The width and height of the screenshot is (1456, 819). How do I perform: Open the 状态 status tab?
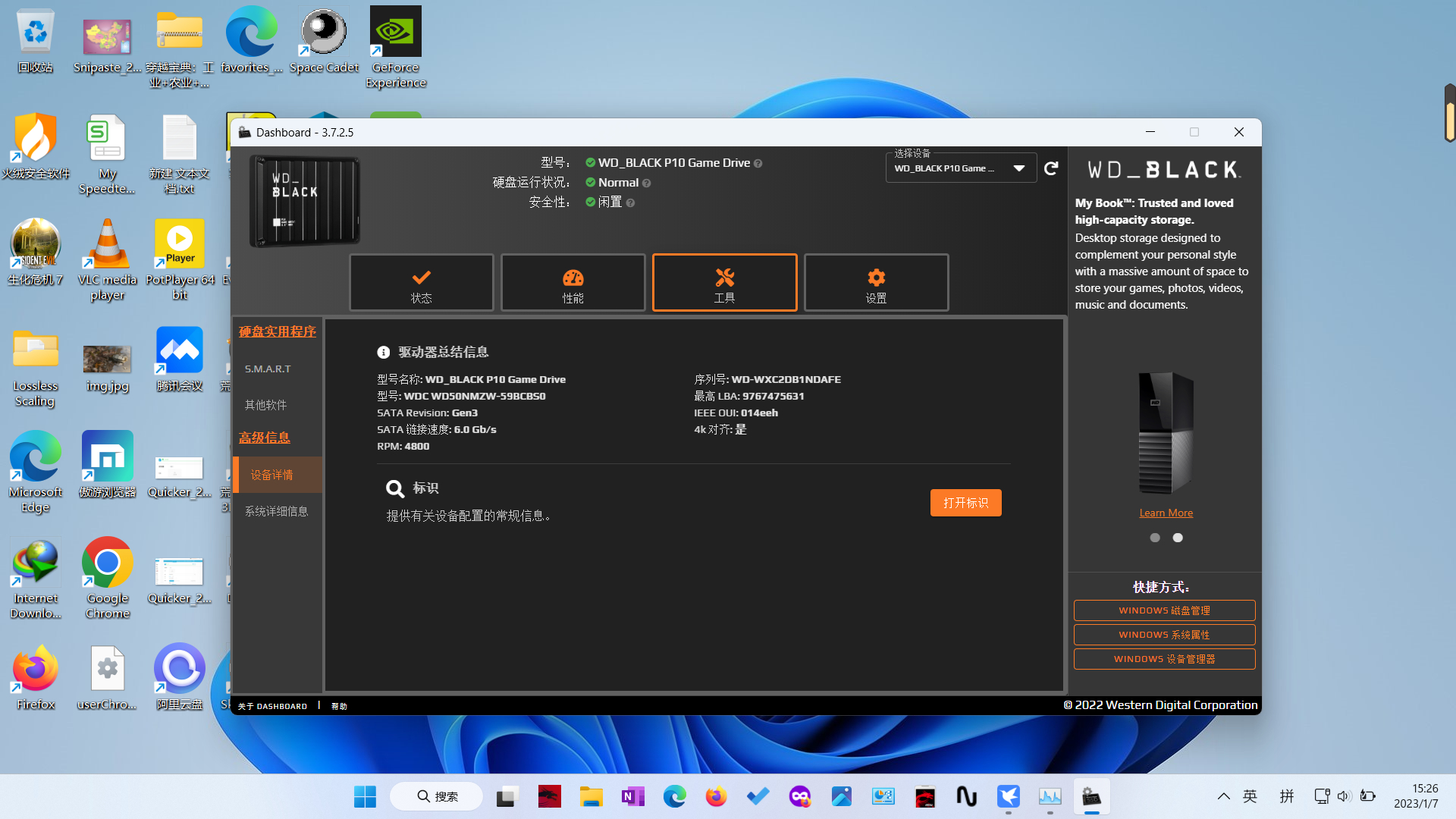421,283
